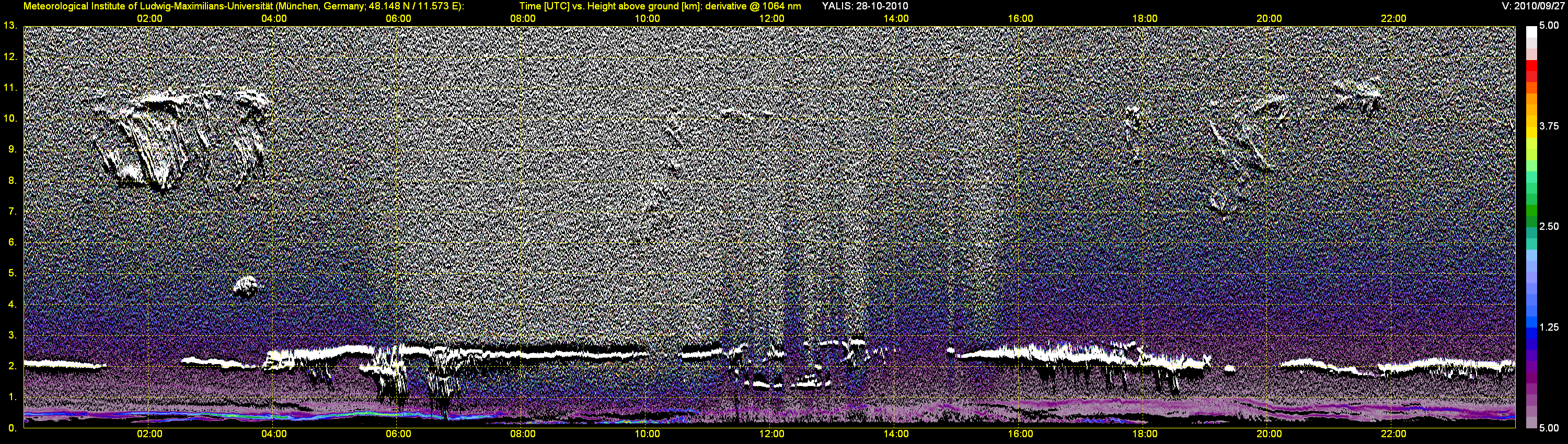Select the 2.50 value on the color scale

click(x=1549, y=226)
